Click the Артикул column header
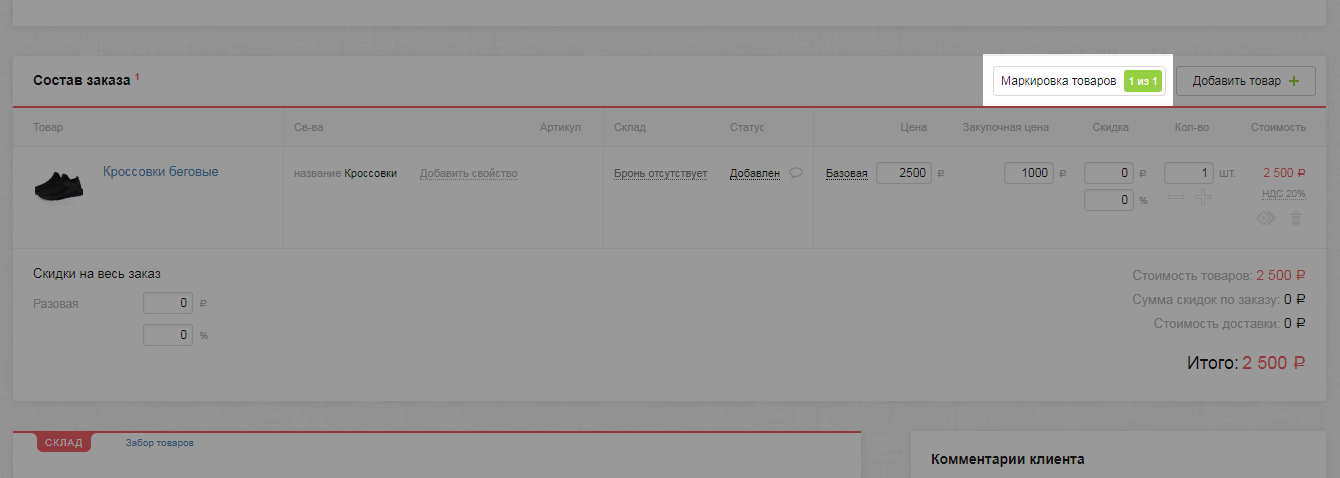This screenshot has height=478, width=1340. click(x=560, y=127)
